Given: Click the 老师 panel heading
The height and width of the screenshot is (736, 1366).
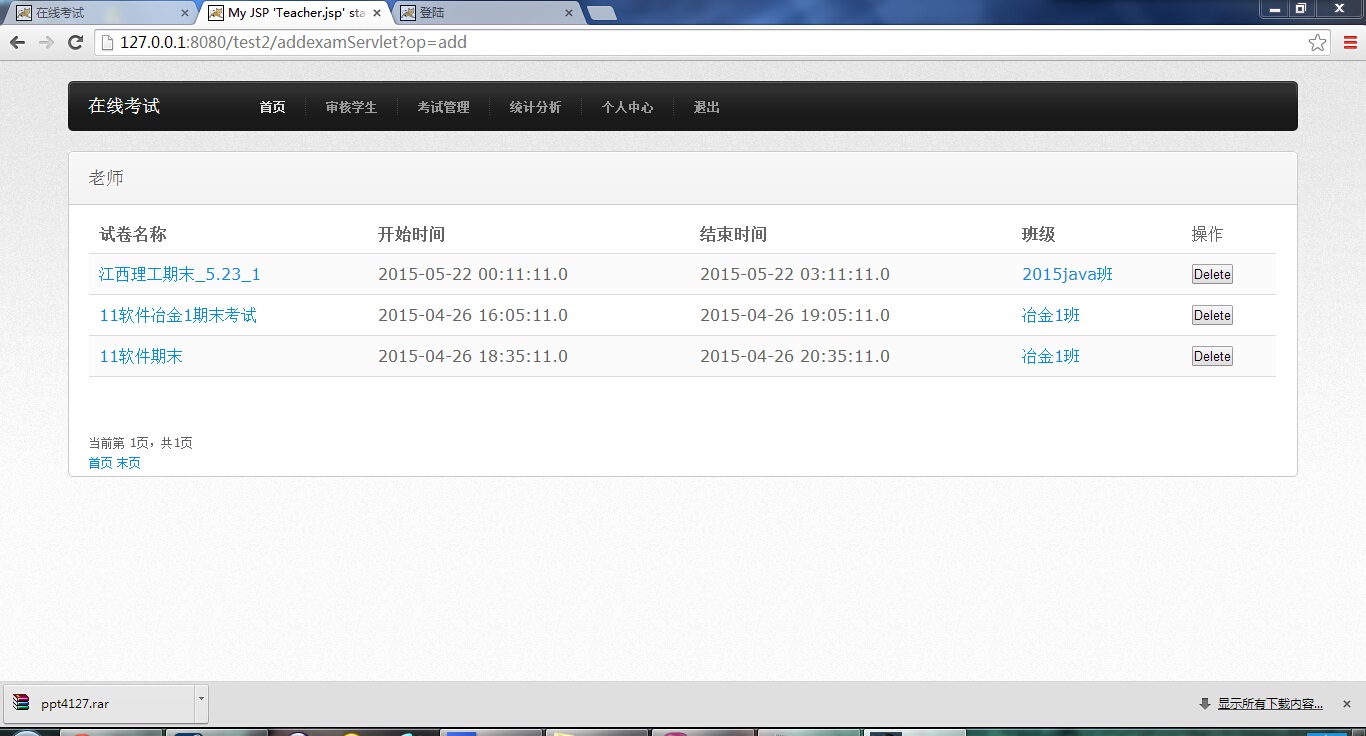Looking at the screenshot, I should pos(106,178).
